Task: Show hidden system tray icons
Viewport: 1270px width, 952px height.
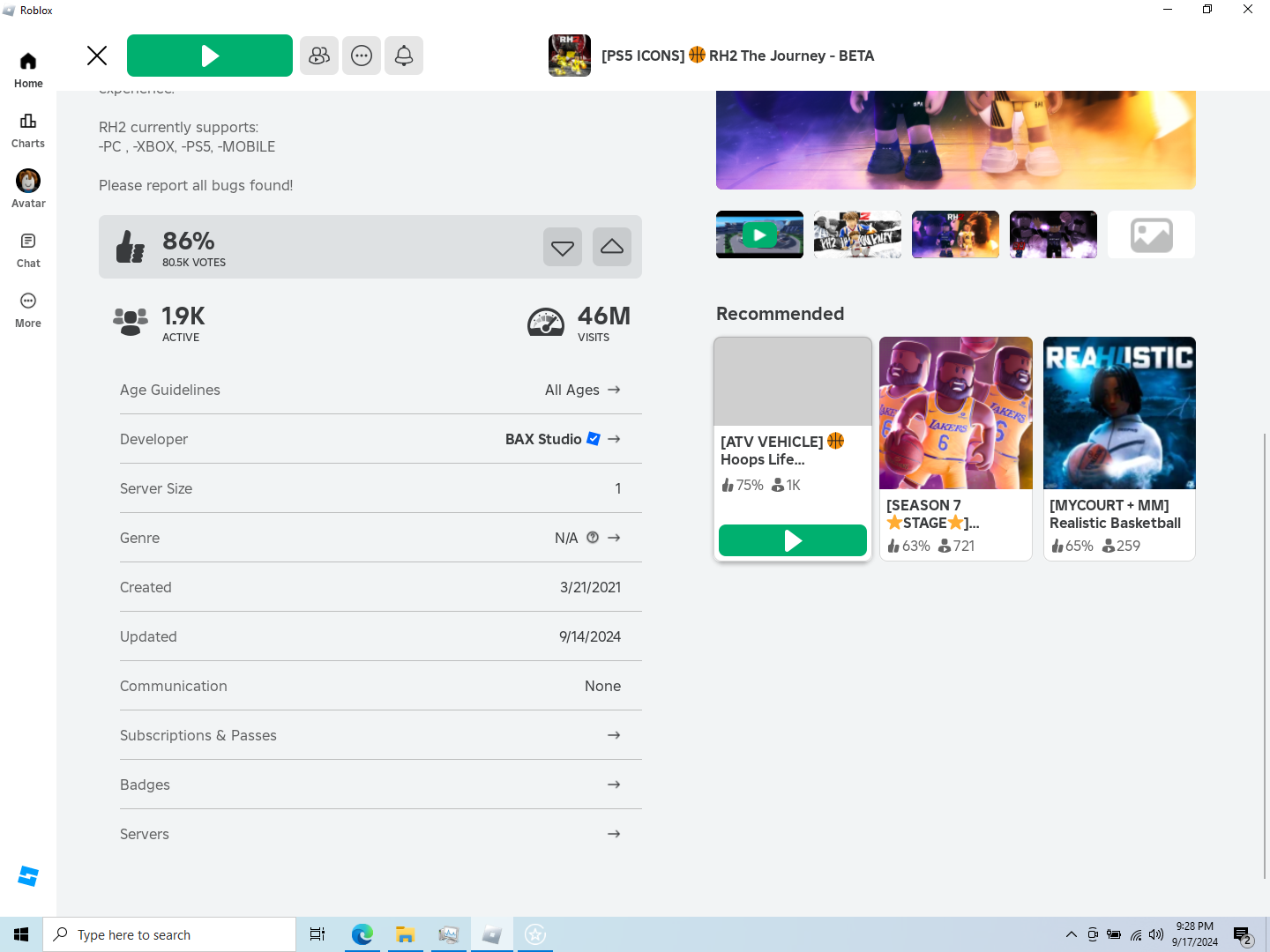Action: tap(1071, 934)
